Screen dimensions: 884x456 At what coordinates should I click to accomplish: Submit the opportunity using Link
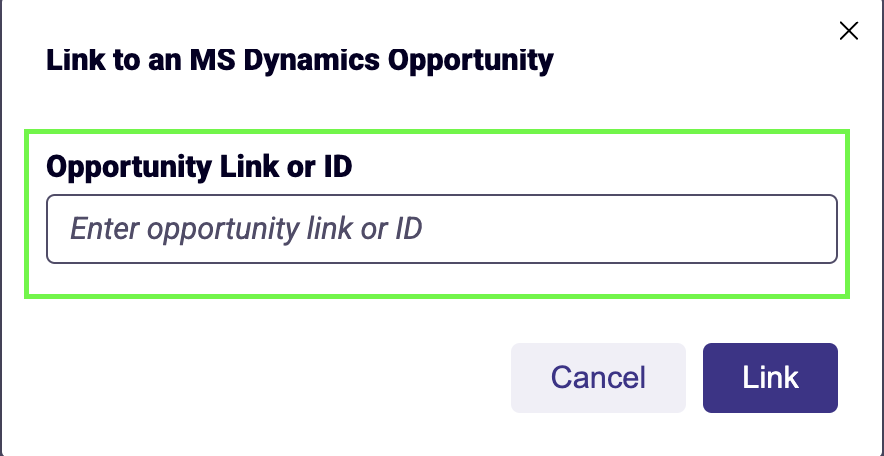[770, 378]
